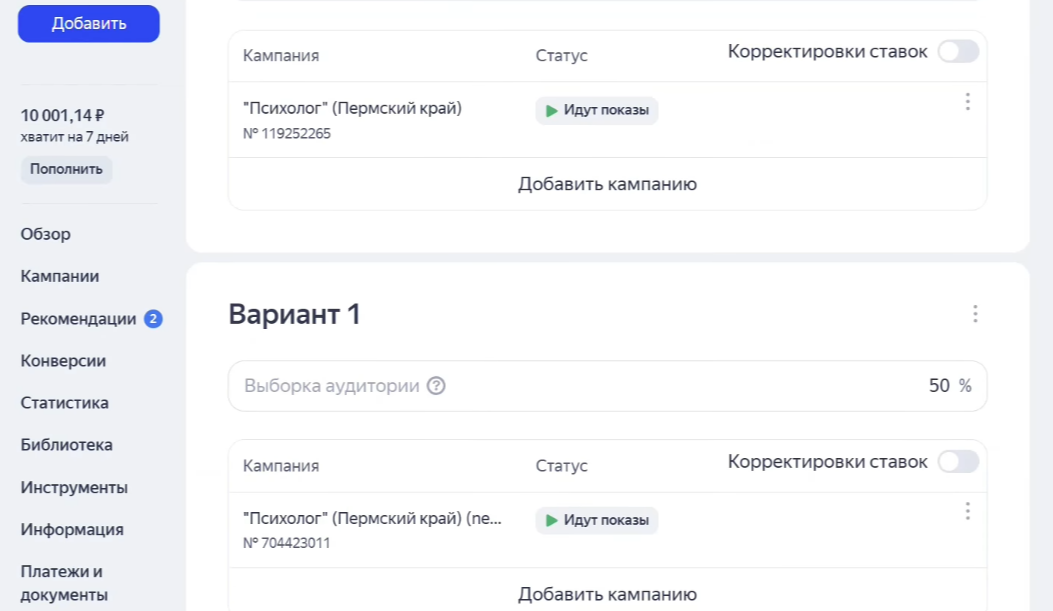
Task: Open the kebab menu for campaign № 119252265
Action: point(967,100)
